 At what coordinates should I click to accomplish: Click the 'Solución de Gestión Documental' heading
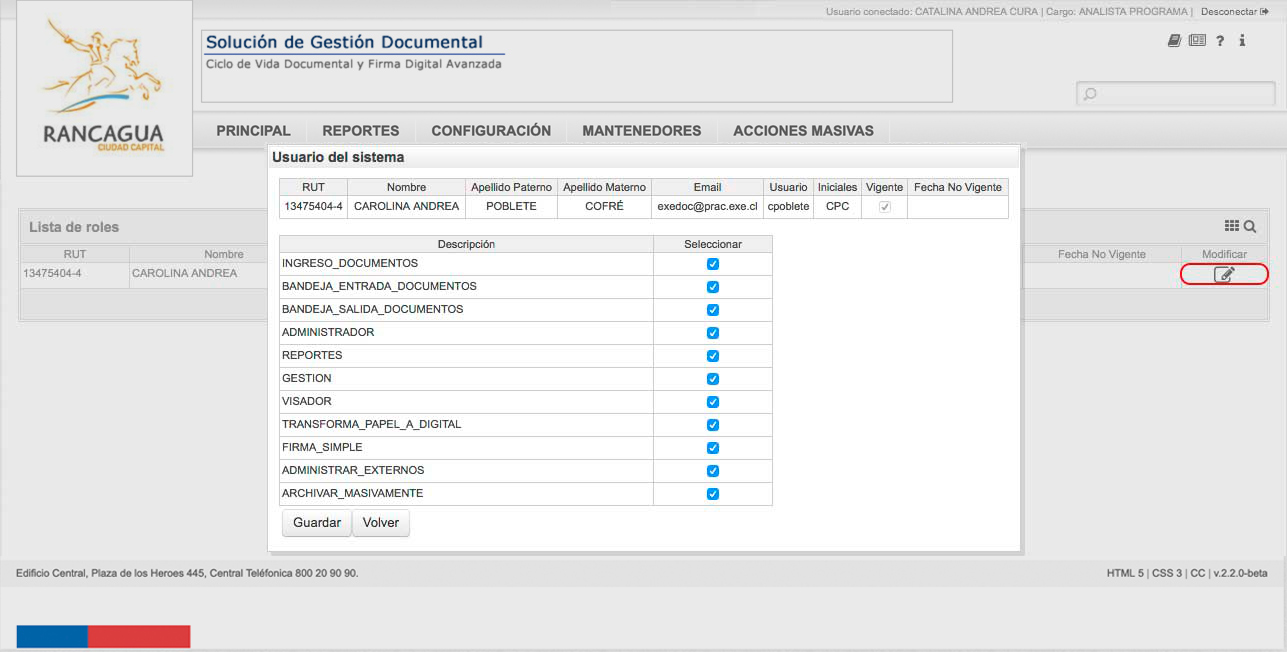pos(344,42)
